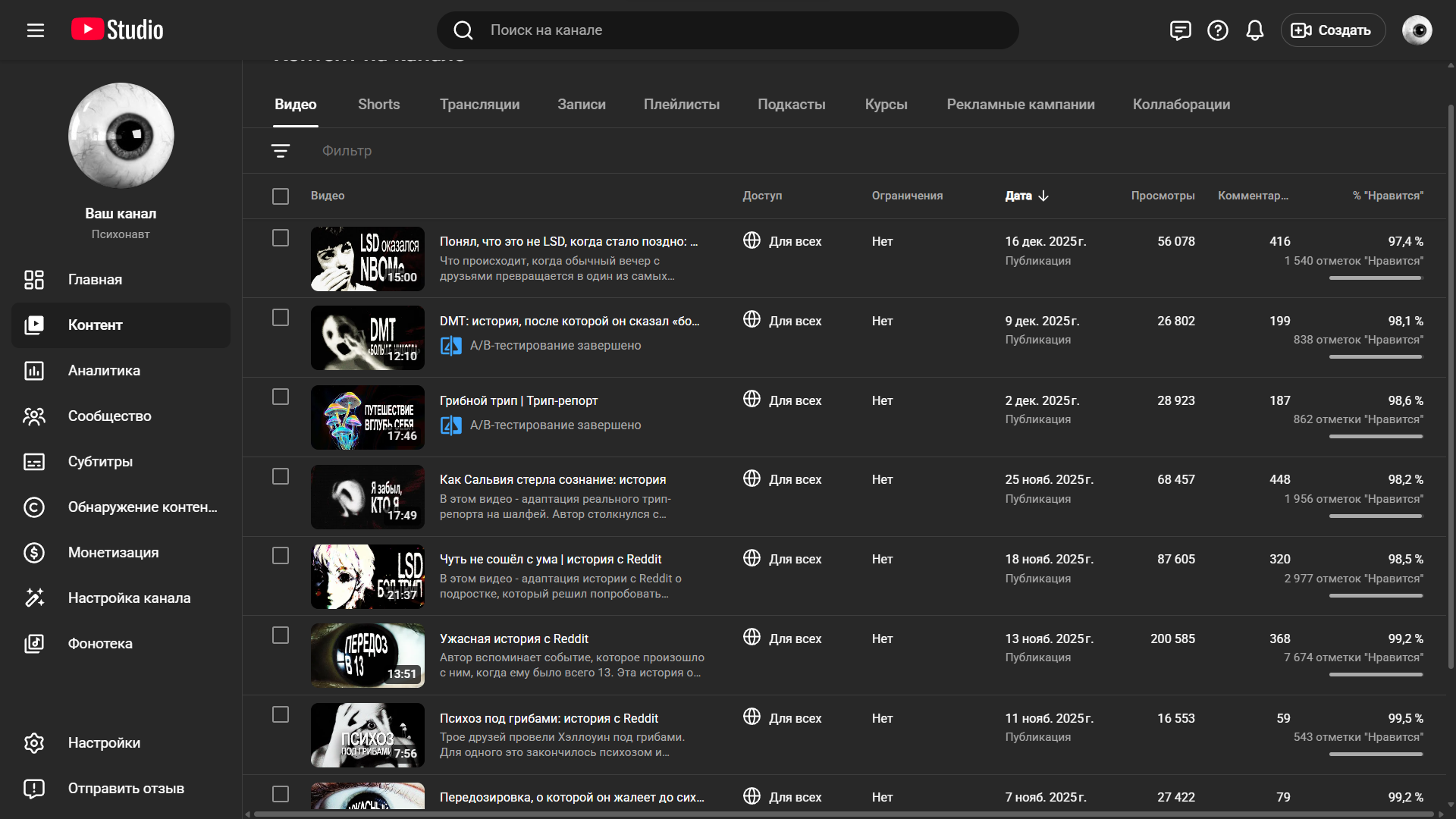
Task: Click the channel search field
Action: click(728, 30)
